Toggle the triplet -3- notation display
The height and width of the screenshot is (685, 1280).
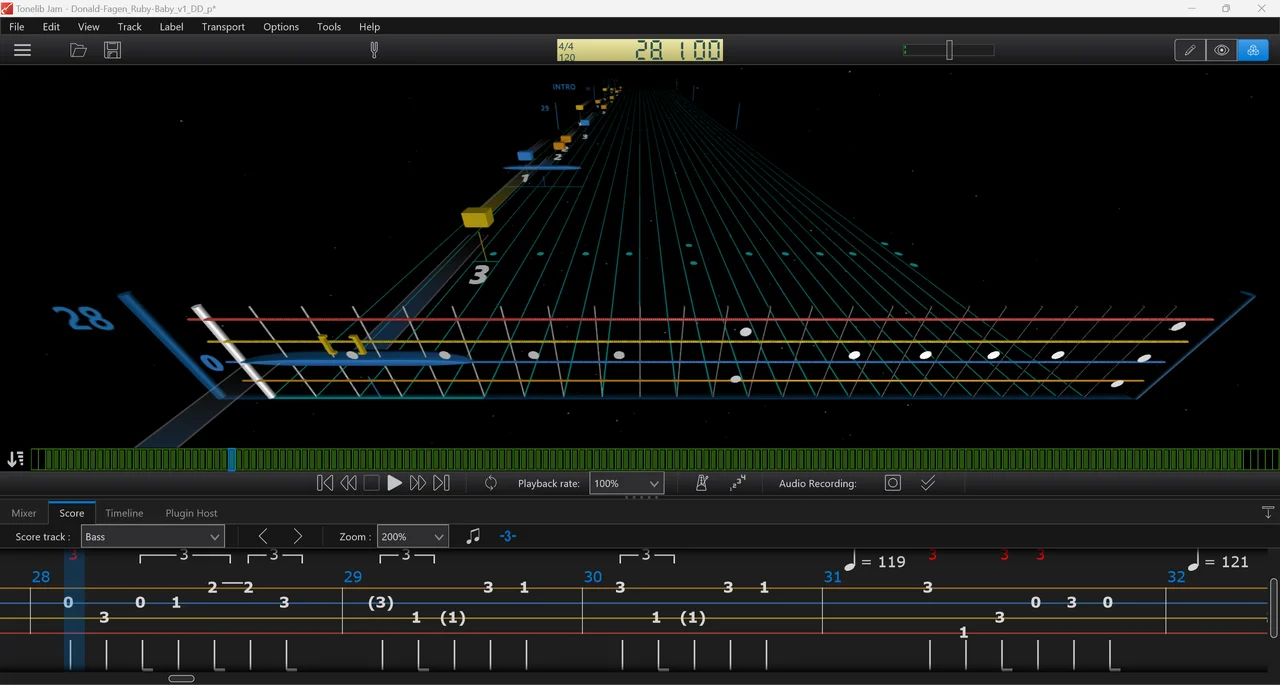point(508,537)
